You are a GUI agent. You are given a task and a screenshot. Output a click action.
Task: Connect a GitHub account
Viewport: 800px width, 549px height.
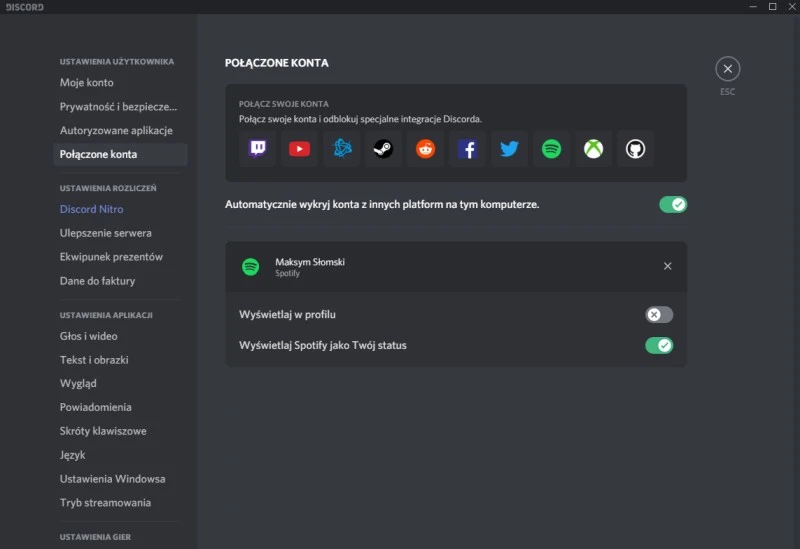(x=635, y=149)
